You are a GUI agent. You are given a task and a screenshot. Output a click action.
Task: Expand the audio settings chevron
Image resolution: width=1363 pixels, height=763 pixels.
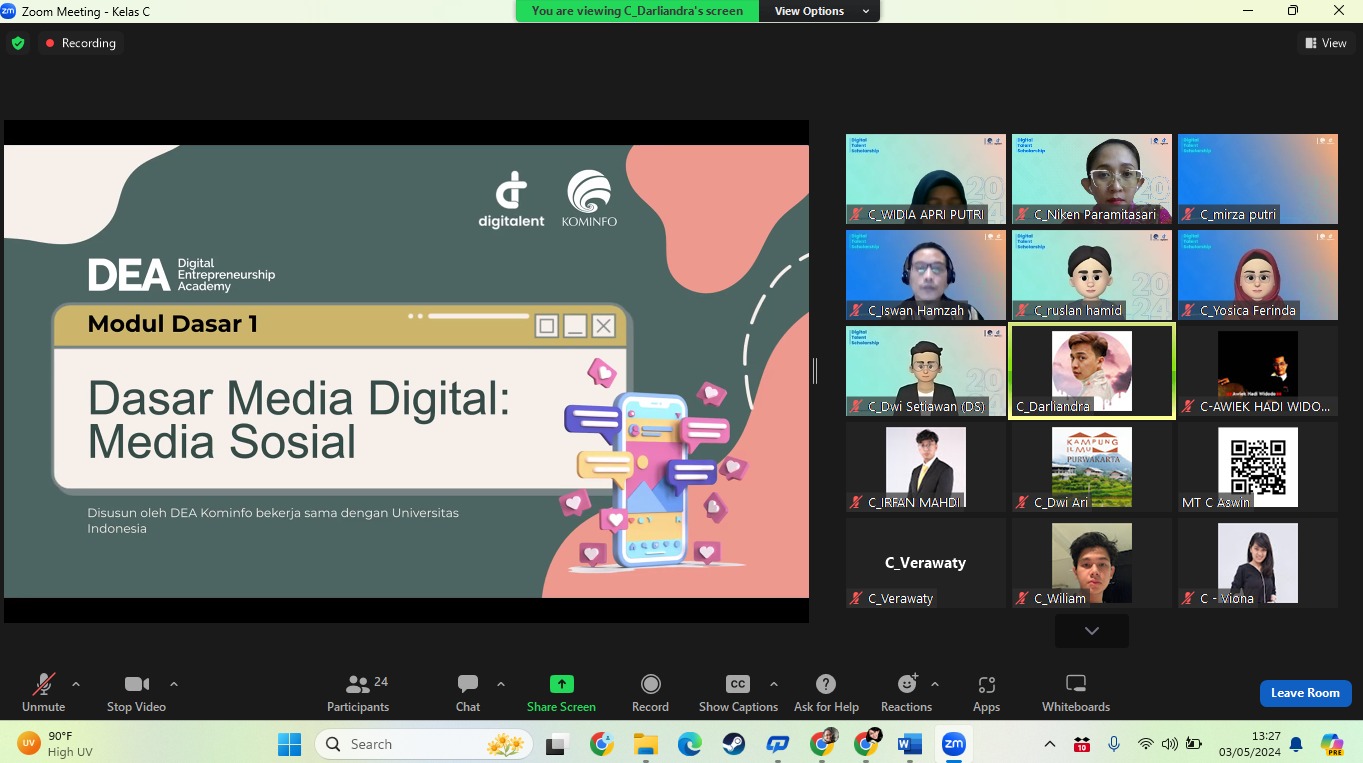click(76, 684)
